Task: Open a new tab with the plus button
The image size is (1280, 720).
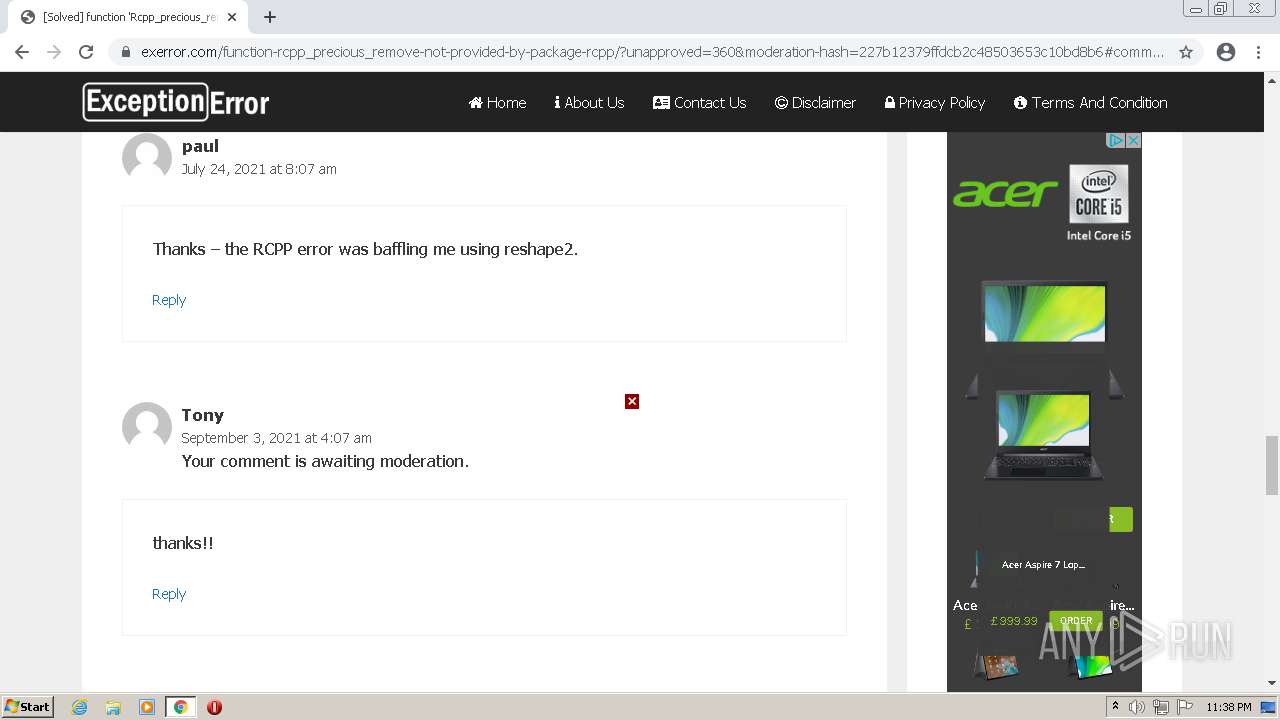Action: (270, 17)
